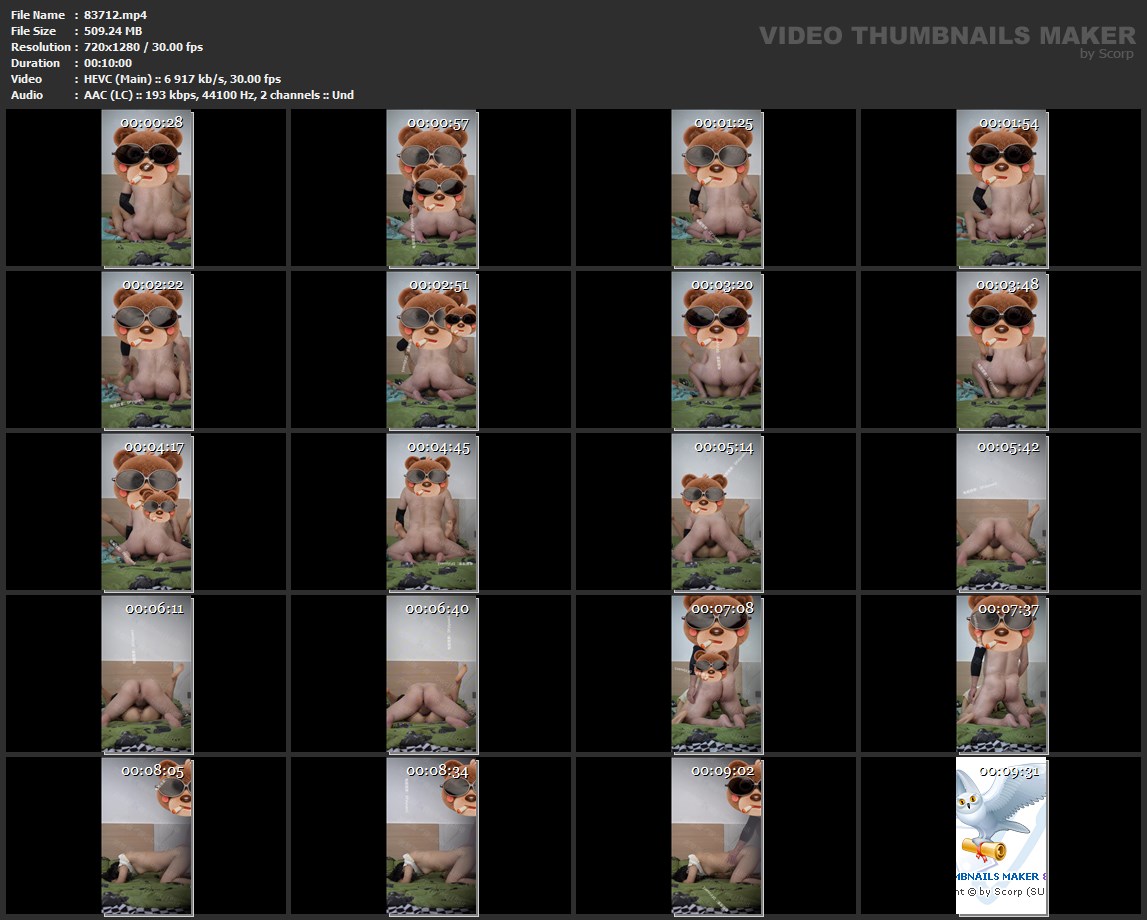The image size is (1147, 920).
Task: Click the thumbnail stamped 00:01:54
Action: [x=1001, y=189]
